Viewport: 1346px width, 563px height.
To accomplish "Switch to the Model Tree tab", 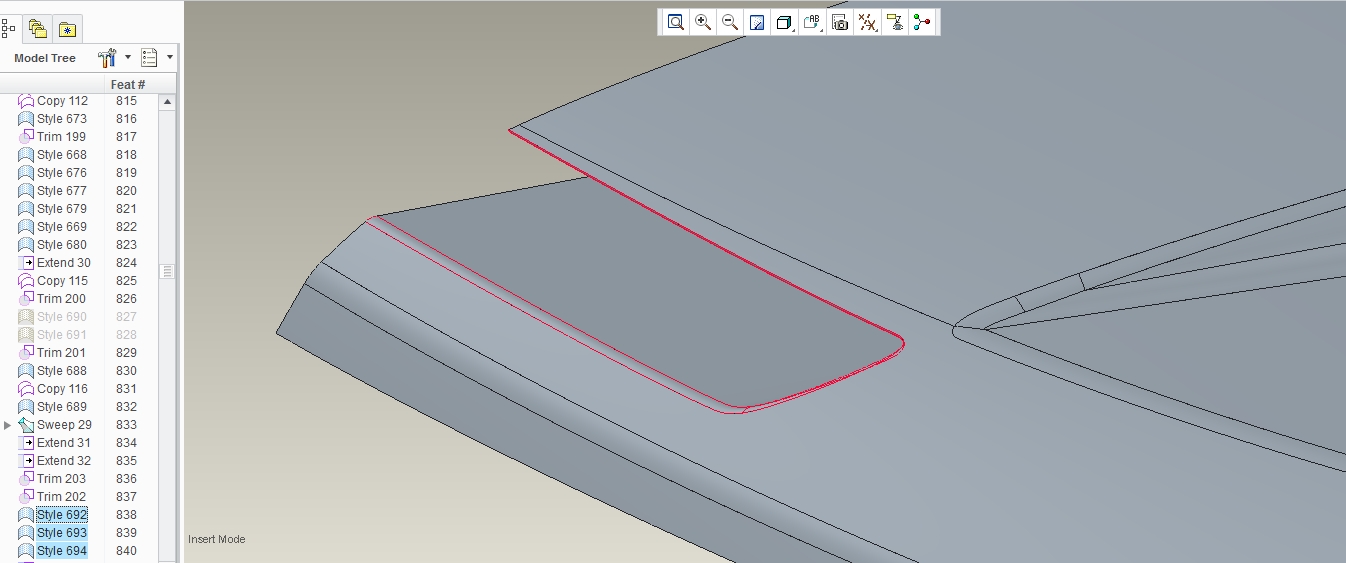I will click(x=8, y=28).
